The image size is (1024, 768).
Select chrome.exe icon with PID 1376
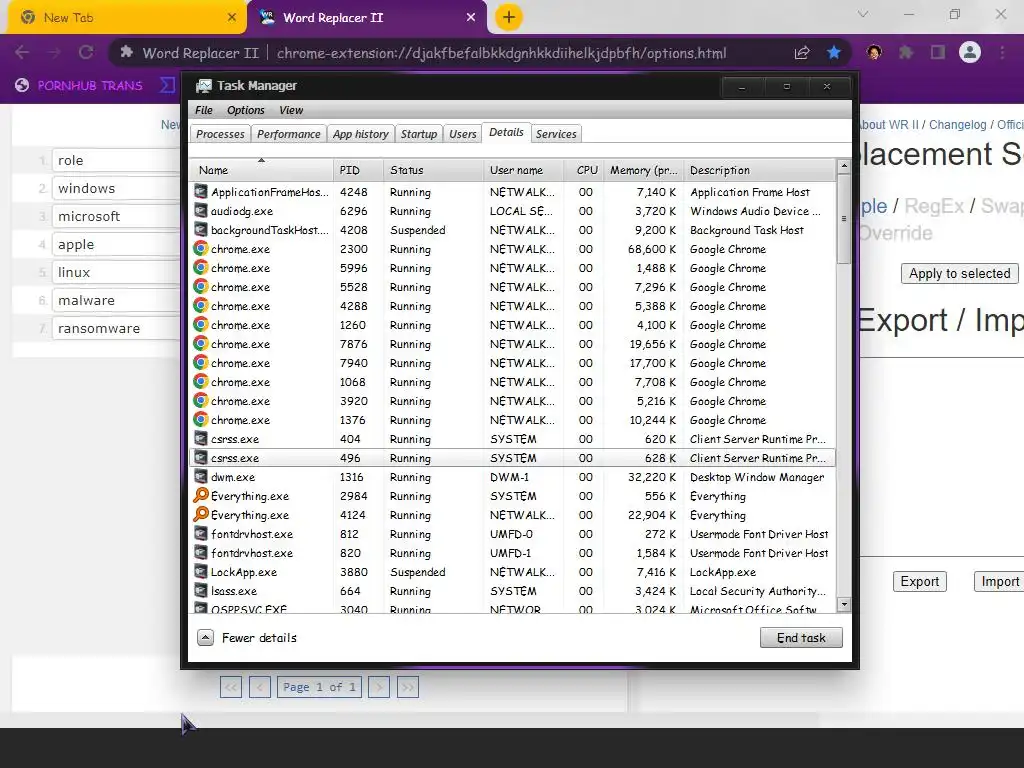[200, 419]
